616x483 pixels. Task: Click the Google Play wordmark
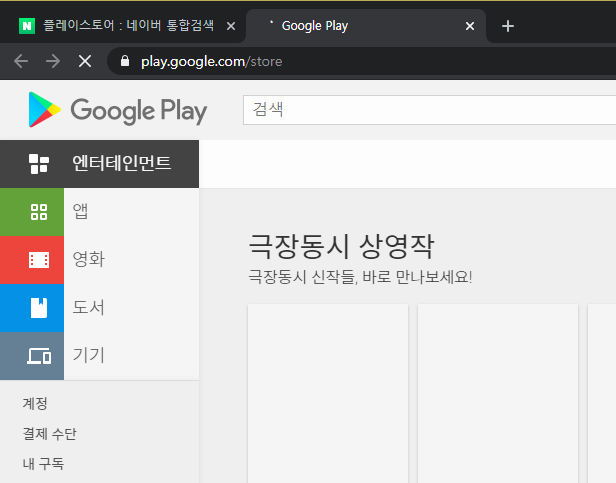[x=139, y=111]
